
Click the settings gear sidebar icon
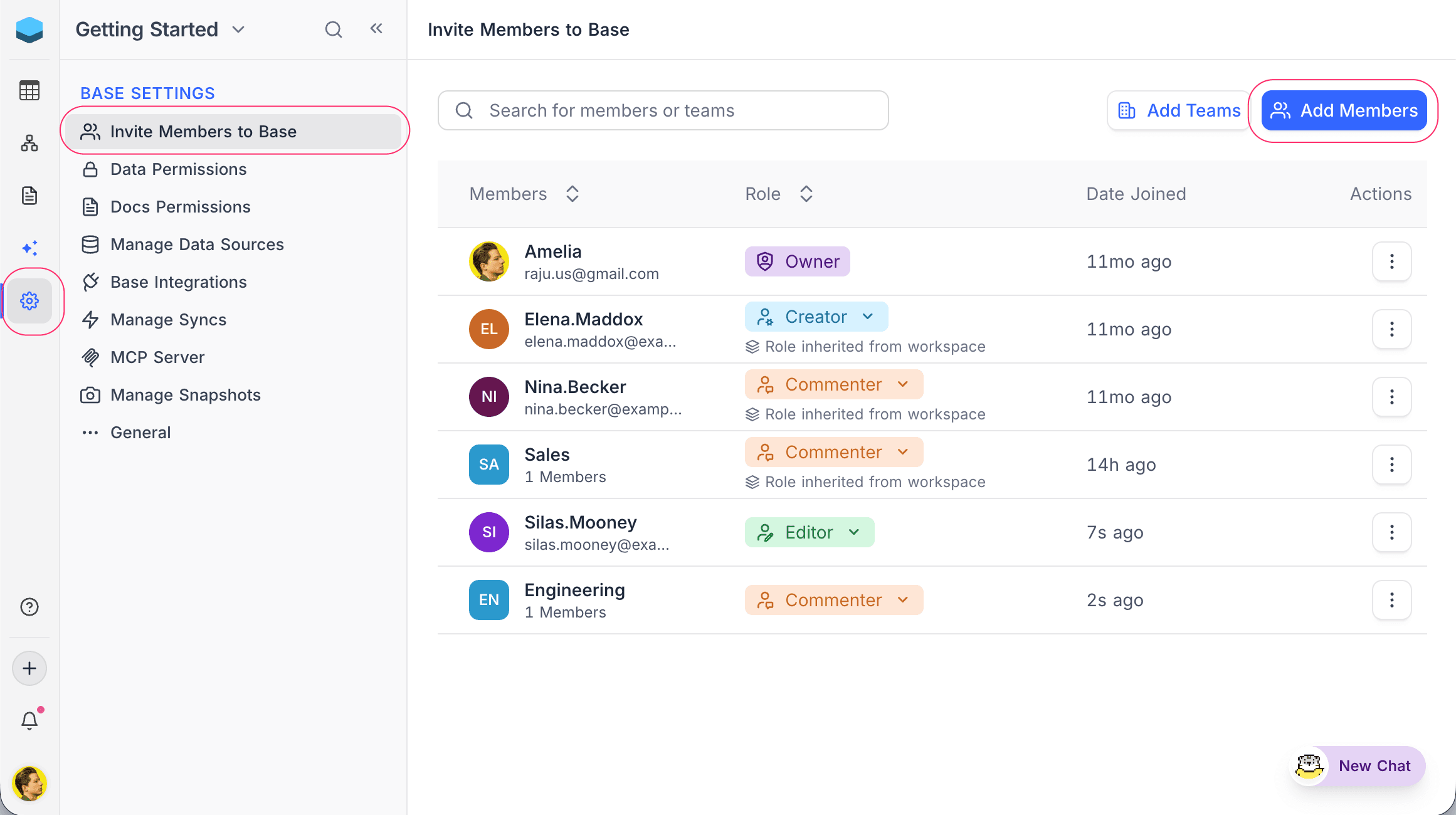point(29,301)
